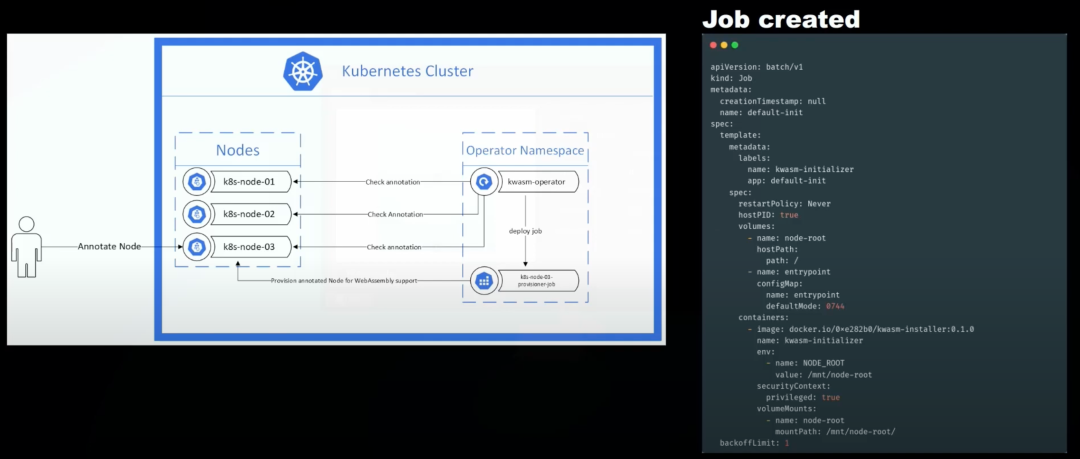1080x459 pixels.
Task: Click the 'Job created' heading
Action: click(780, 18)
